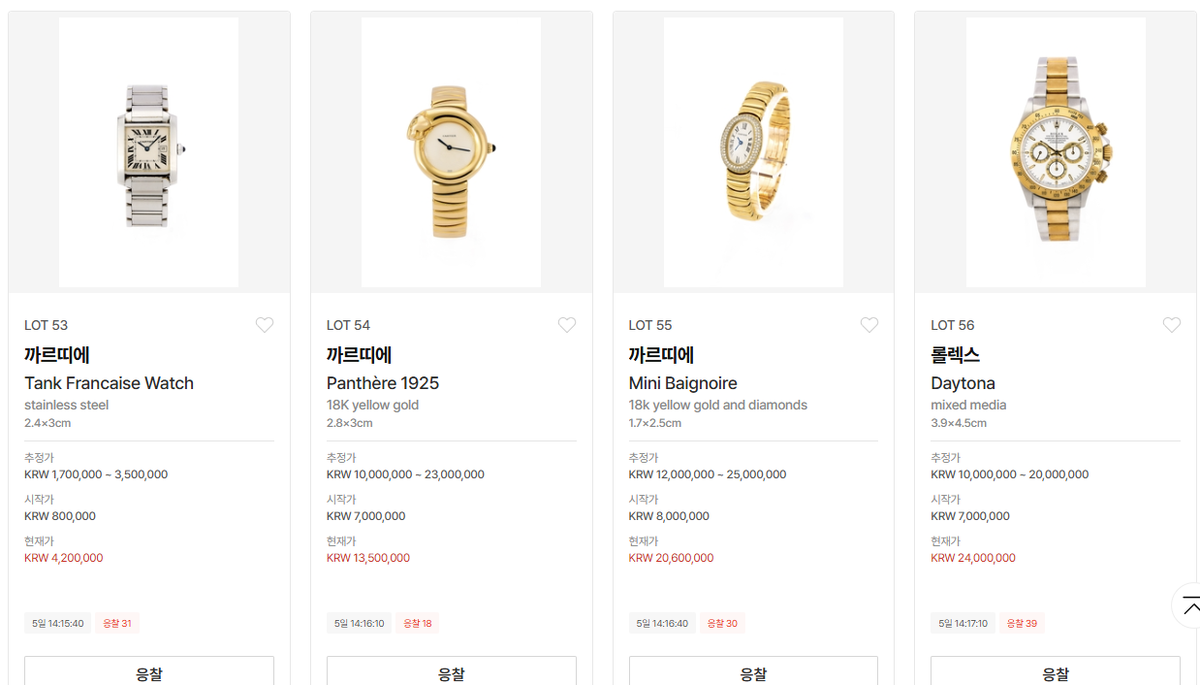Click the scroll-to-top arrow button
This screenshot has height=685, width=1200.
pos(1188,605)
